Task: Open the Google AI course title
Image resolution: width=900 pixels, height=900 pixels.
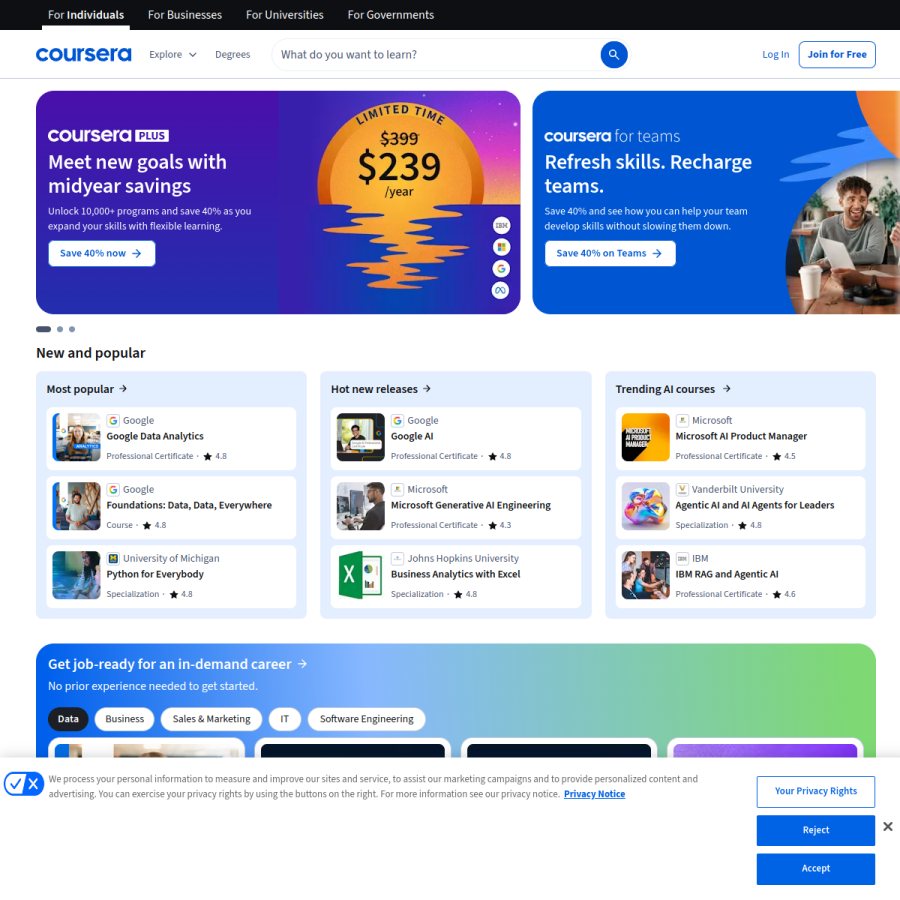Action: pyautogui.click(x=412, y=436)
